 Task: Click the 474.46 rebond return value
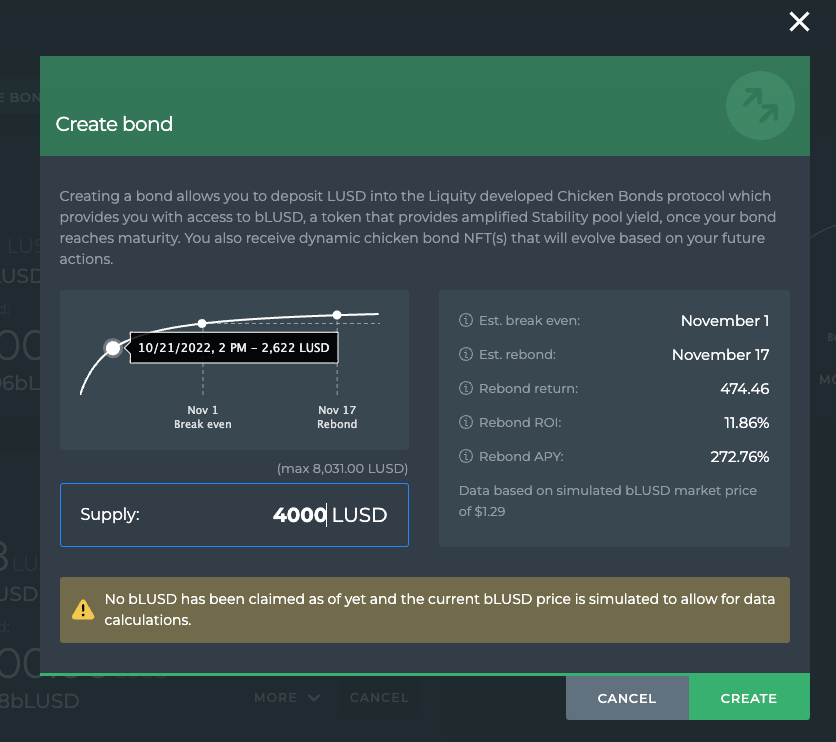(x=745, y=389)
